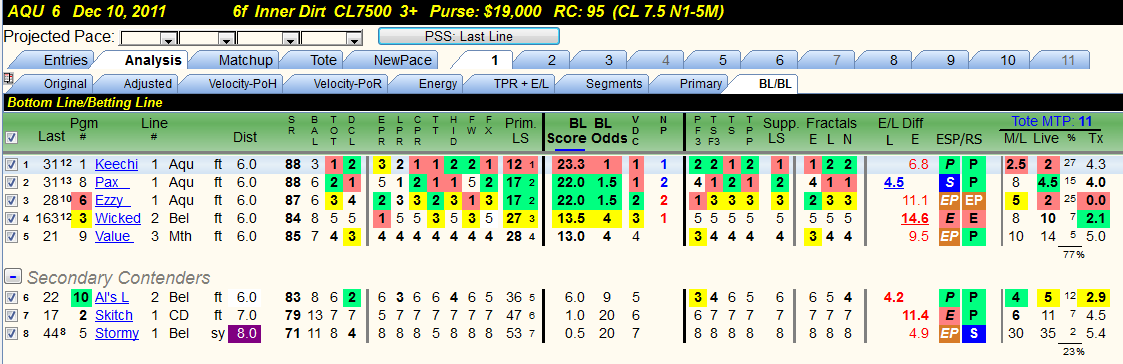This screenshot has width=1123, height=364.
Task: Open the Skitch horse link
Action: coord(114,315)
